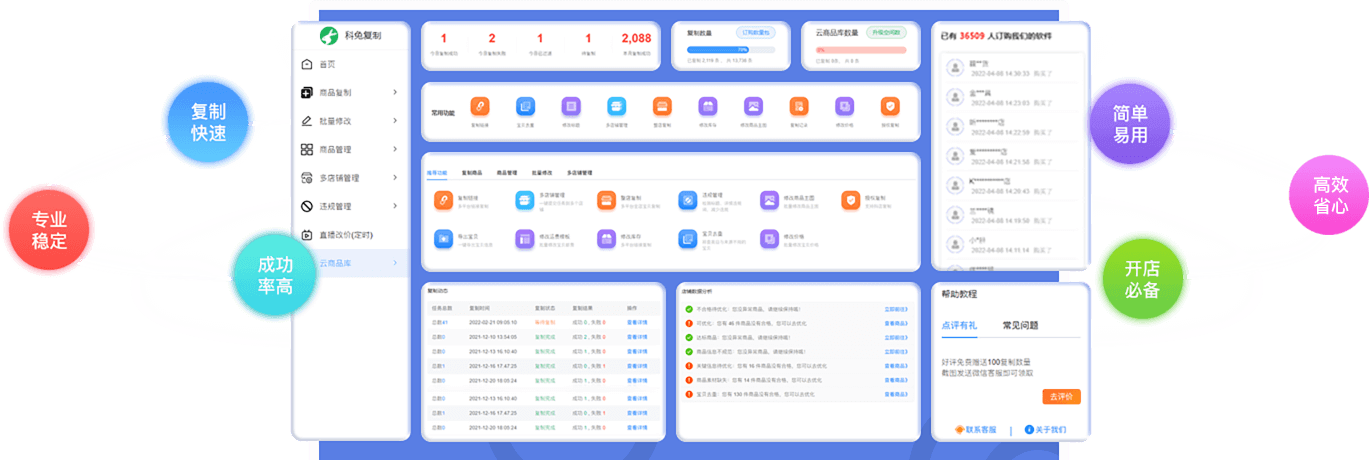
Task: Click the 复制链接 icon in 常用功能 row
Action: (479, 106)
